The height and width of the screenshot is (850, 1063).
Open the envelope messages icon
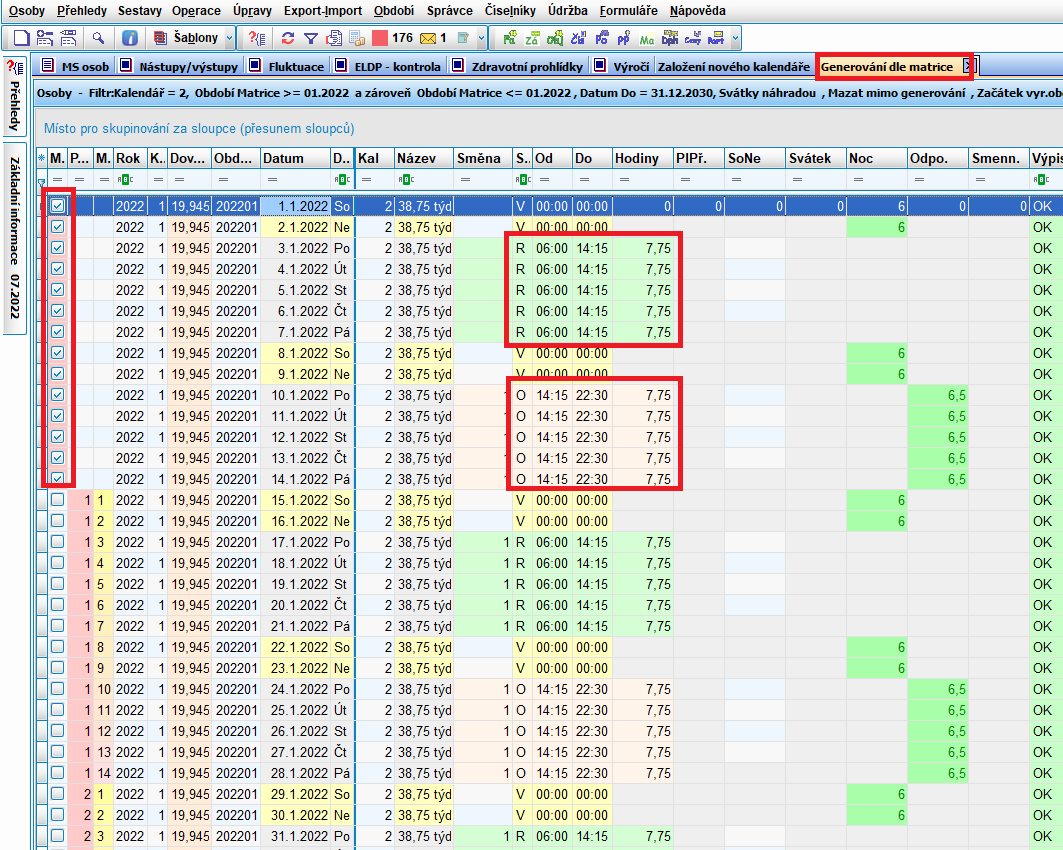427,38
